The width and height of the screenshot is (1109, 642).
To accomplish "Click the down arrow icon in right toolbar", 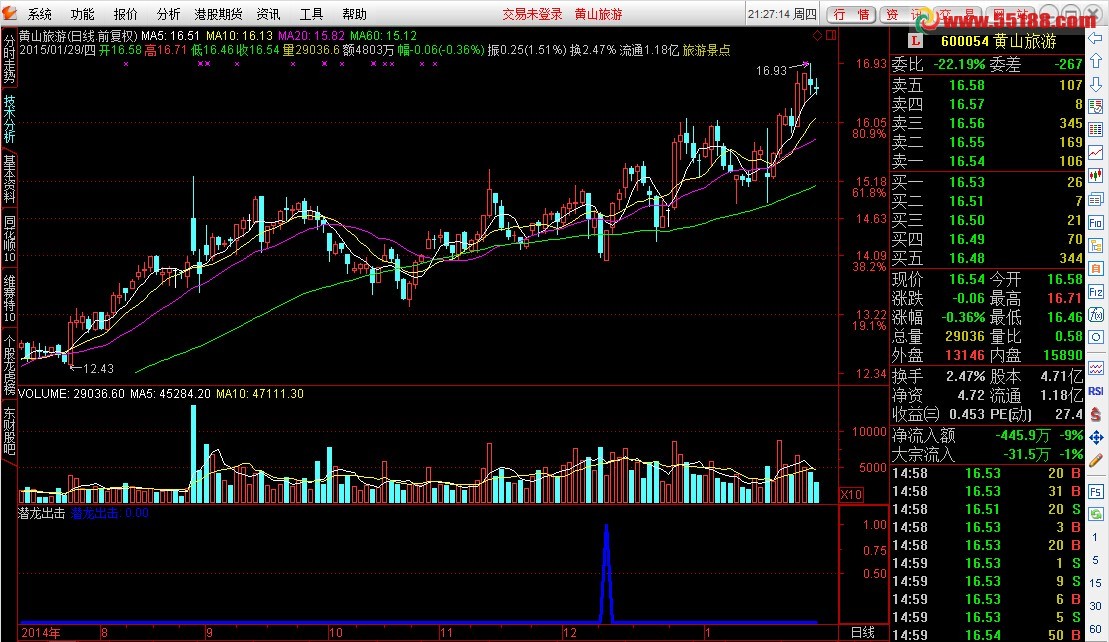I will pyautogui.click(x=1096, y=84).
